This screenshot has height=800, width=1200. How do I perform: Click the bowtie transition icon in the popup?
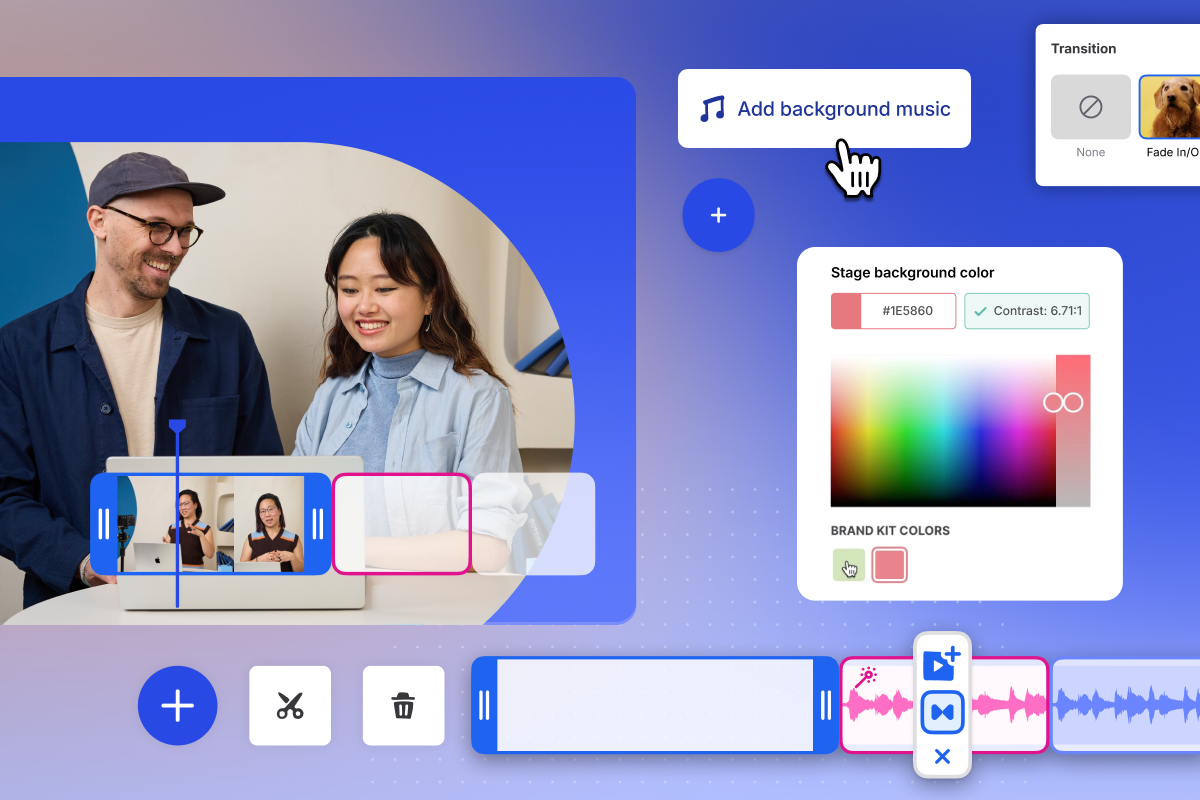click(942, 712)
